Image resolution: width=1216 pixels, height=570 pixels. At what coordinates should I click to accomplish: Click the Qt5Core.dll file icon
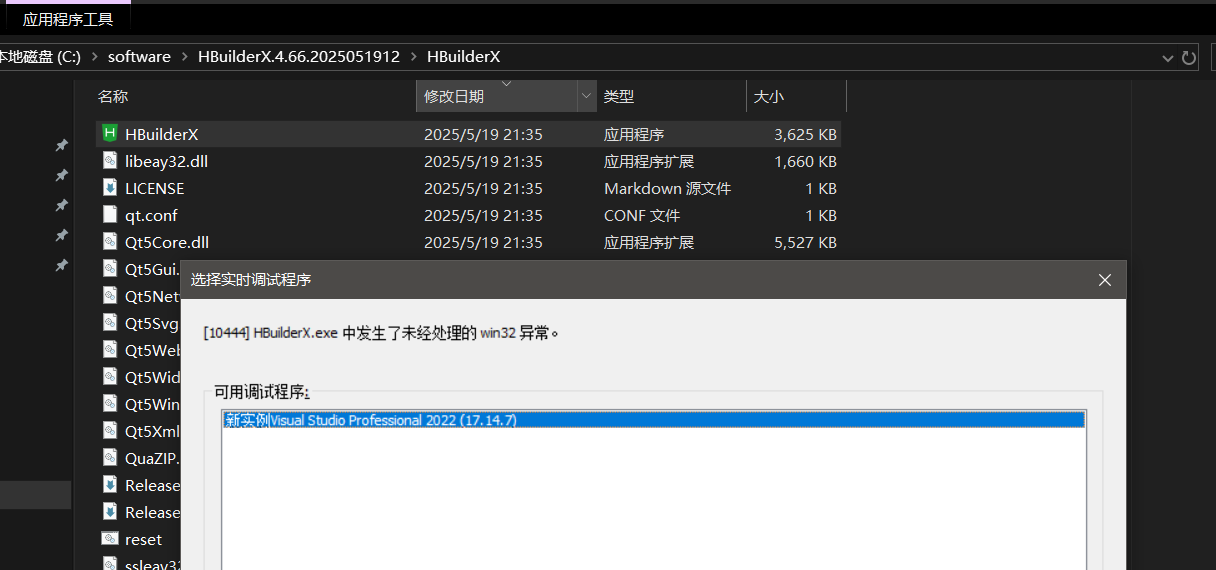click(x=110, y=241)
